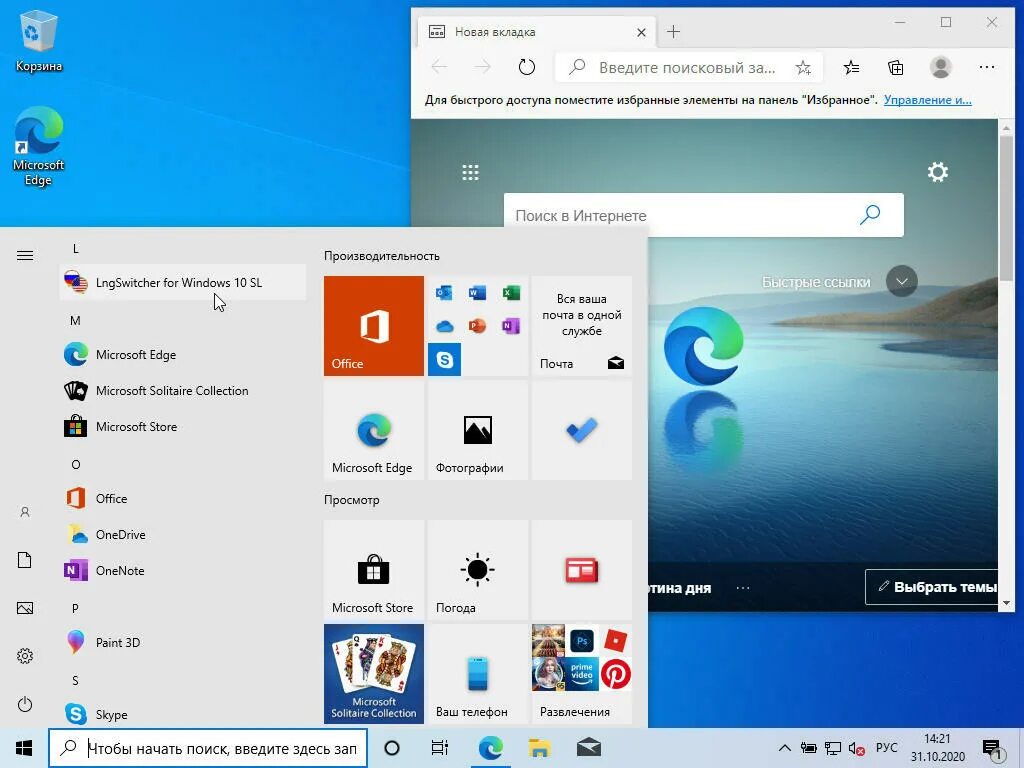Show hidden tray icons chevron
This screenshot has height=768, width=1024.
(785, 748)
